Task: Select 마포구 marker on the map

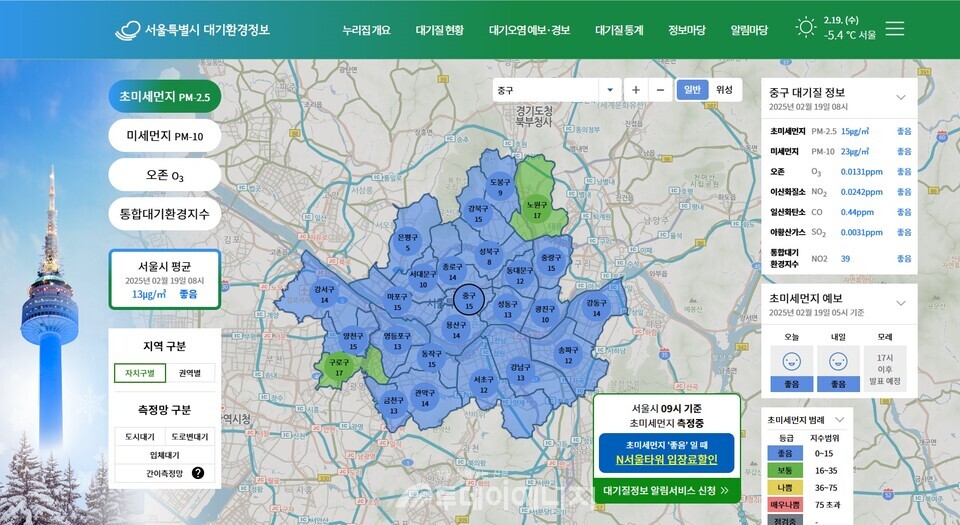Action: (x=397, y=302)
